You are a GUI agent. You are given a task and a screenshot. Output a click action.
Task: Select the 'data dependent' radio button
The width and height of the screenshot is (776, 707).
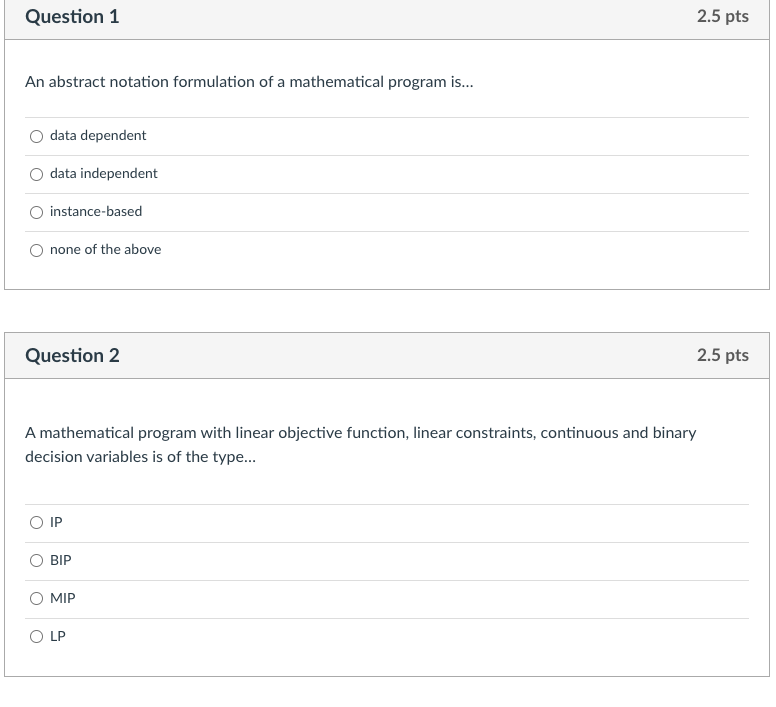(36, 136)
